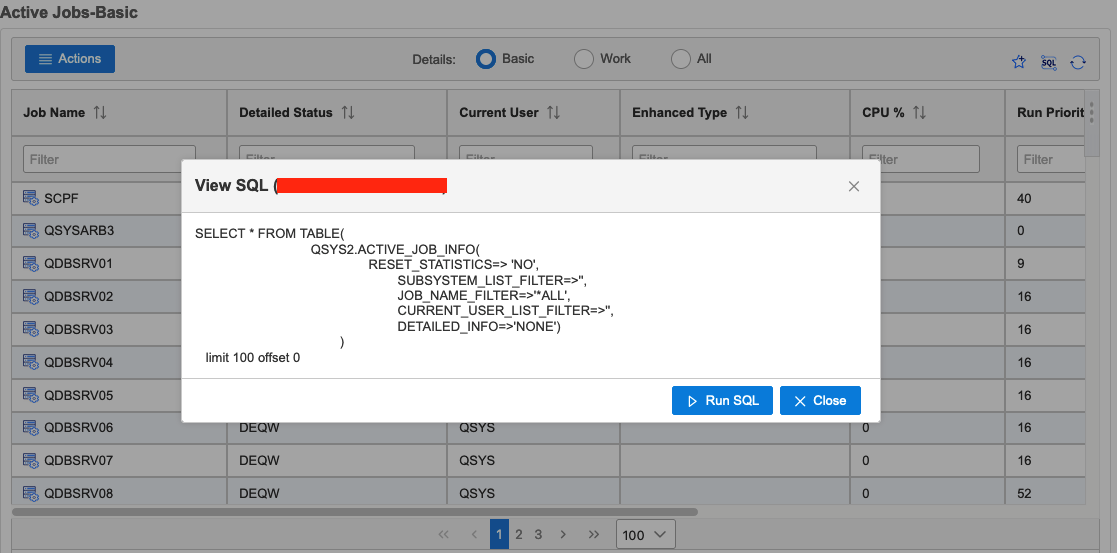Open the SQL view icon in toolbar

coord(1048,62)
